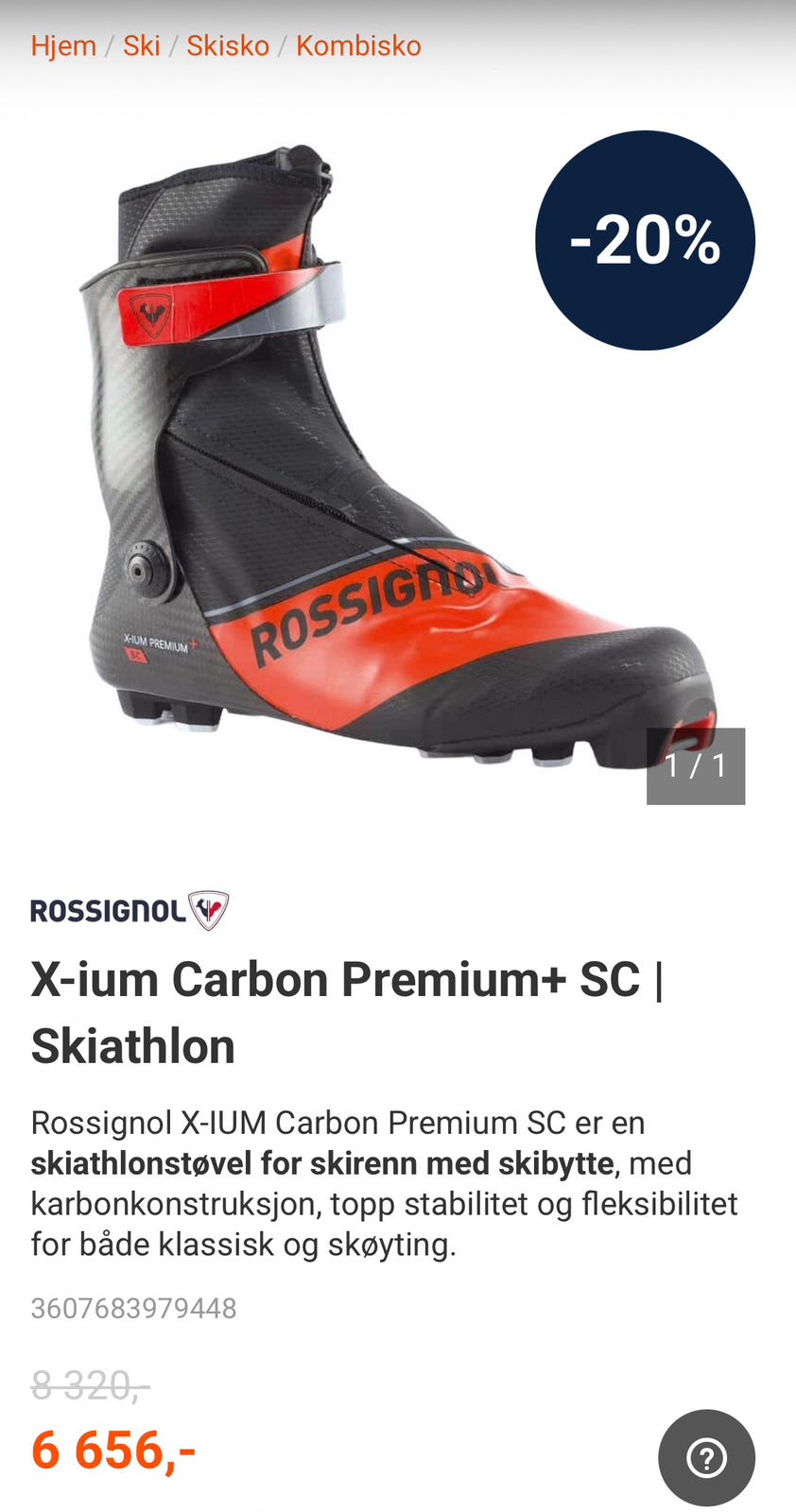Click bold text skiathlonstøvel for skirenn med skibytte
The image size is (796, 1512).
pos(322,1162)
